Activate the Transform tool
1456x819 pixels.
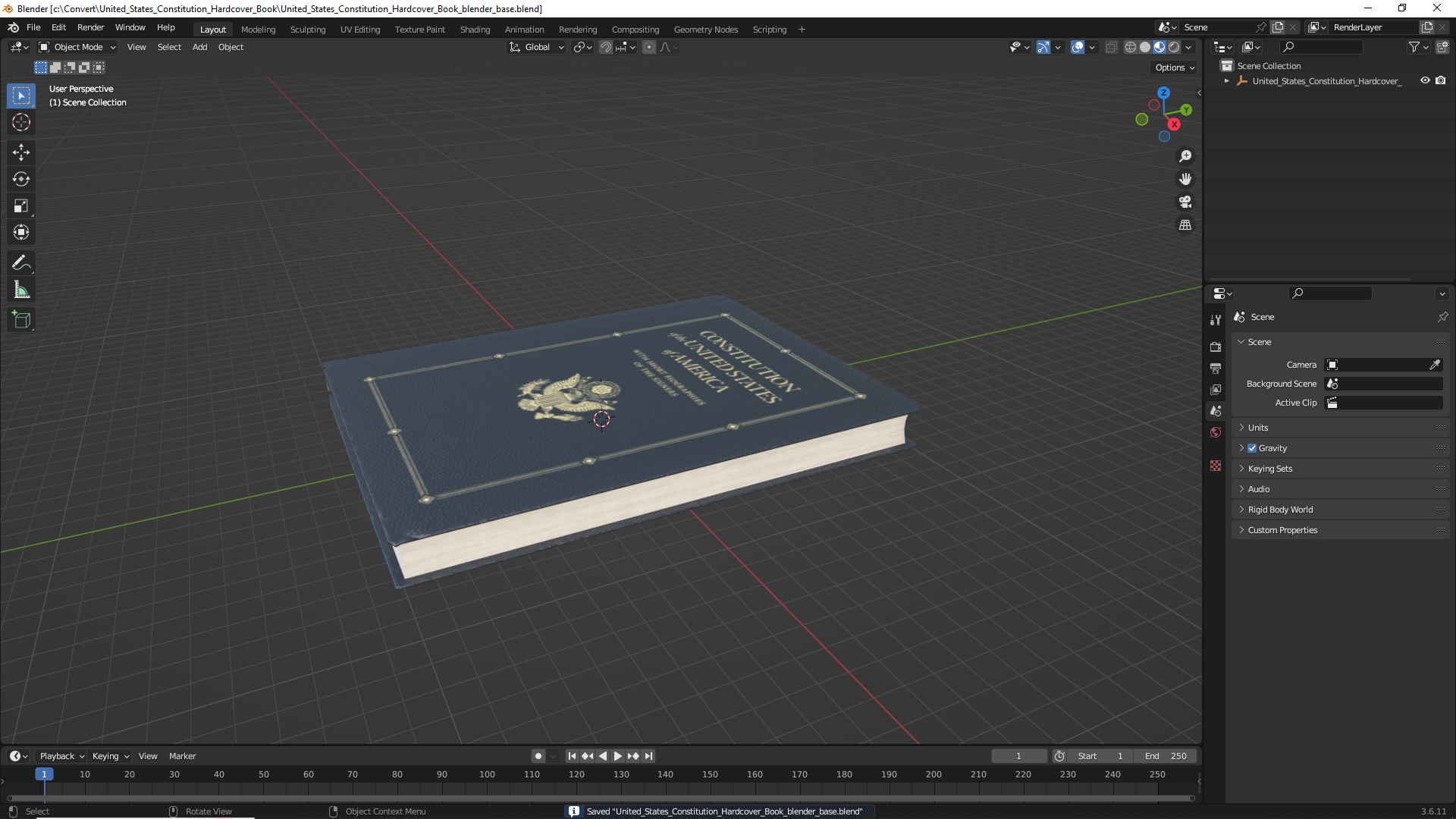click(21, 233)
